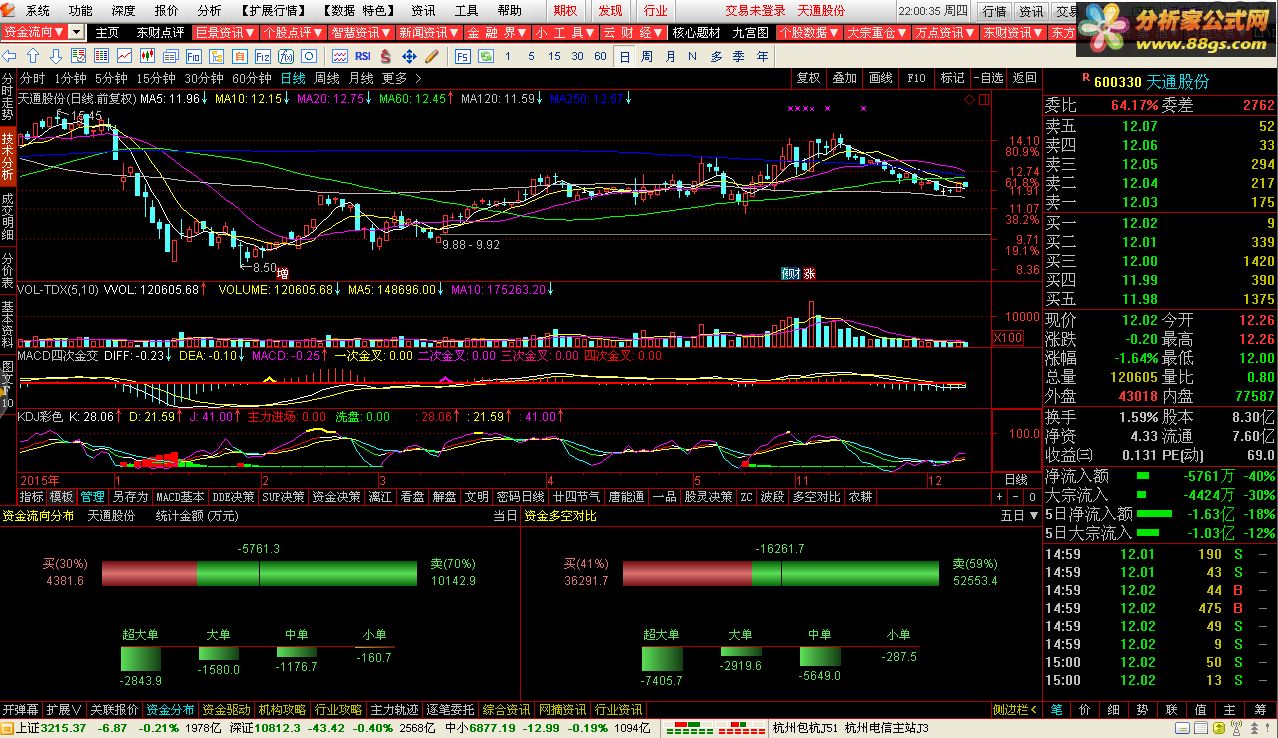
Task: Click the 叠加 overlay button
Action: point(845,78)
